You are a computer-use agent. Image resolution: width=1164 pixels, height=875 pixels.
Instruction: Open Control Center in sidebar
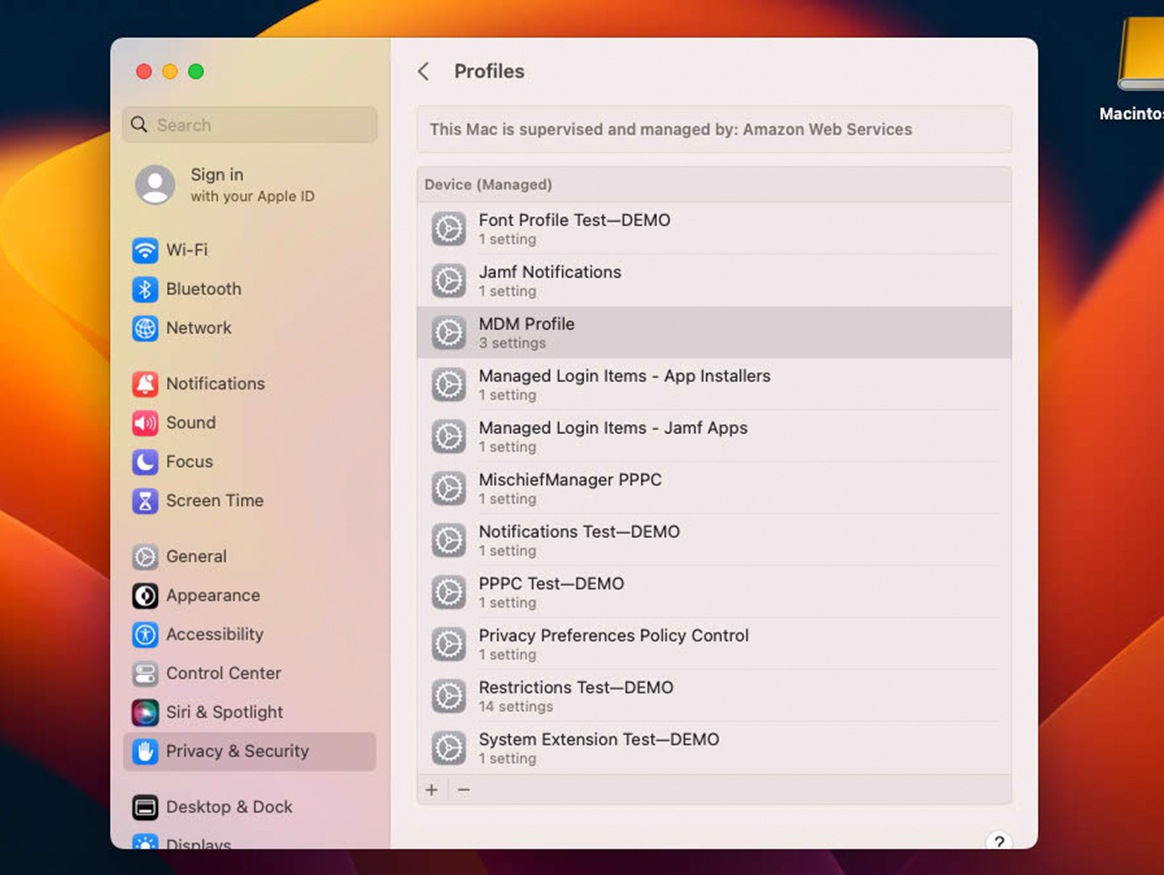[x=223, y=673]
